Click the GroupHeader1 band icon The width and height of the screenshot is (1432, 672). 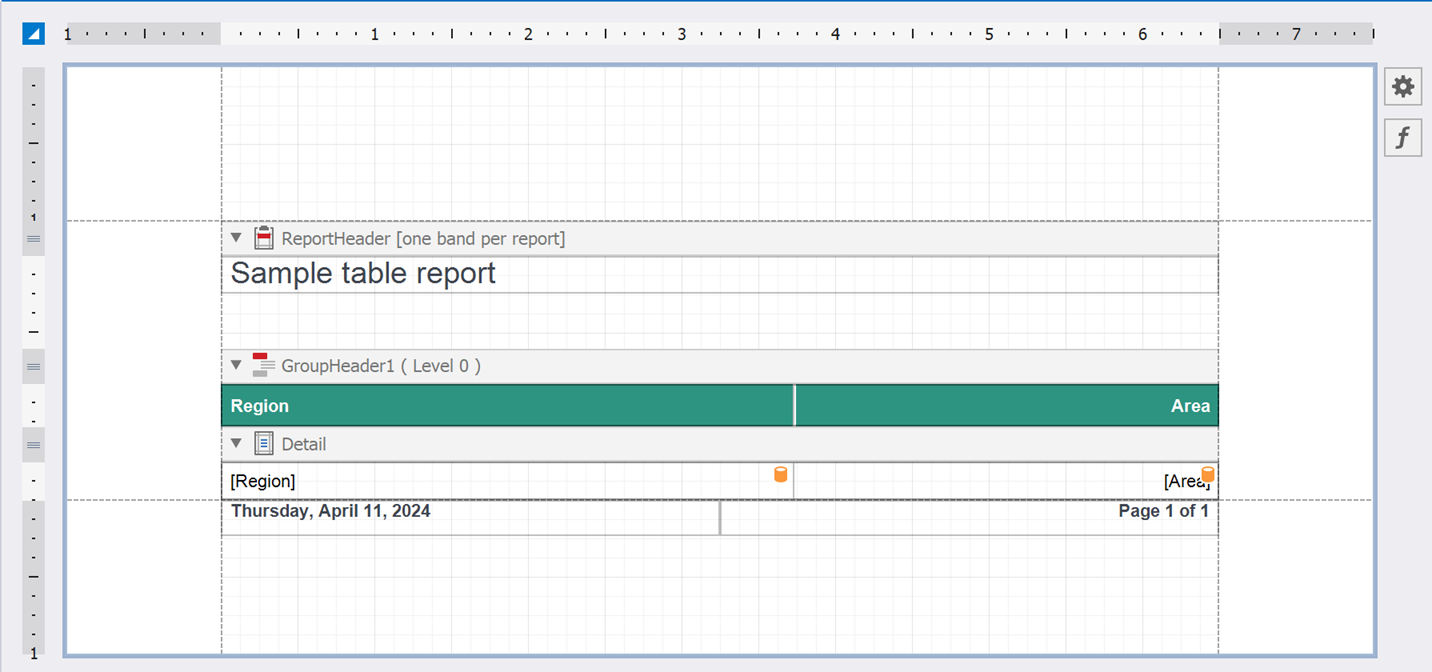pos(263,365)
